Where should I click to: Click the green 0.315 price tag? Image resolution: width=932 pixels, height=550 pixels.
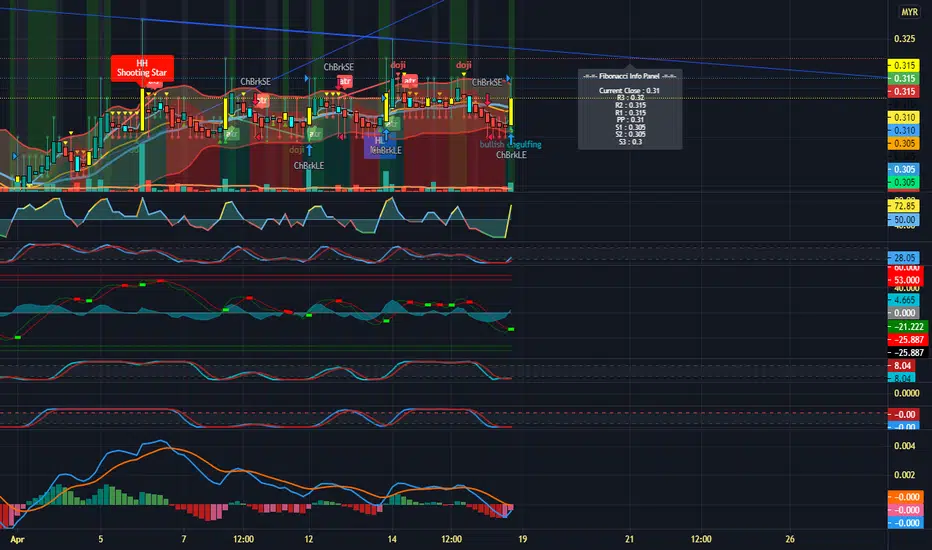point(903,78)
